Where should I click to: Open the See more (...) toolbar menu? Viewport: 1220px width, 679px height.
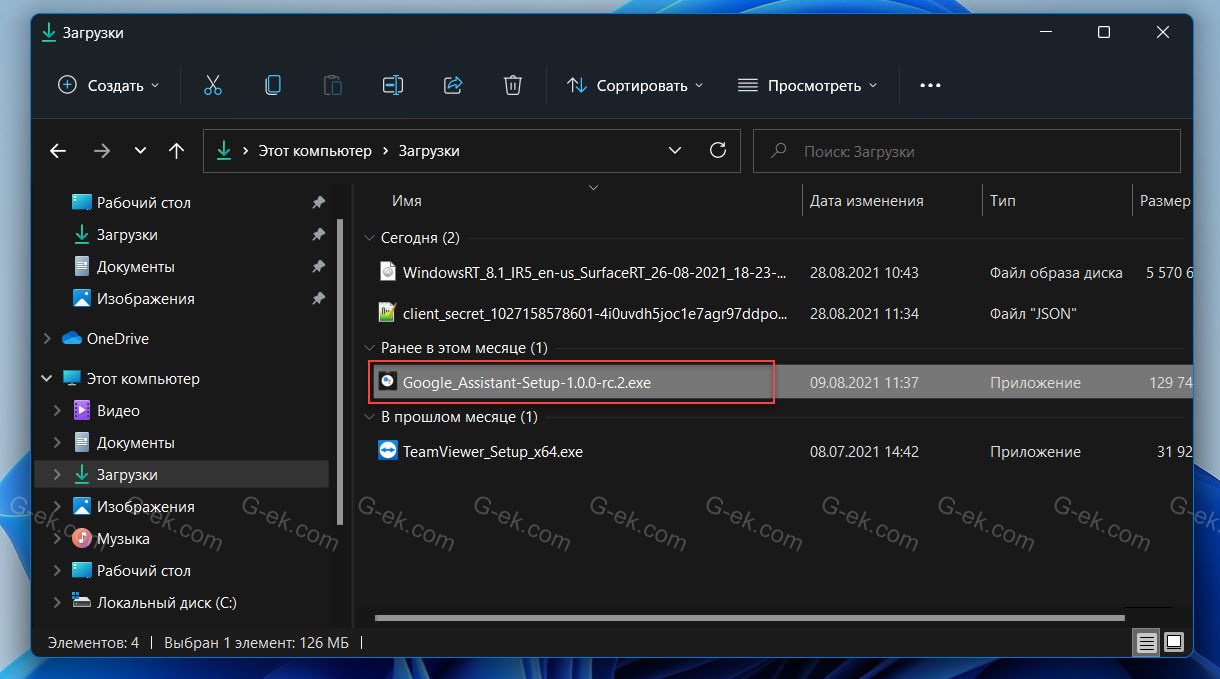click(929, 85)
